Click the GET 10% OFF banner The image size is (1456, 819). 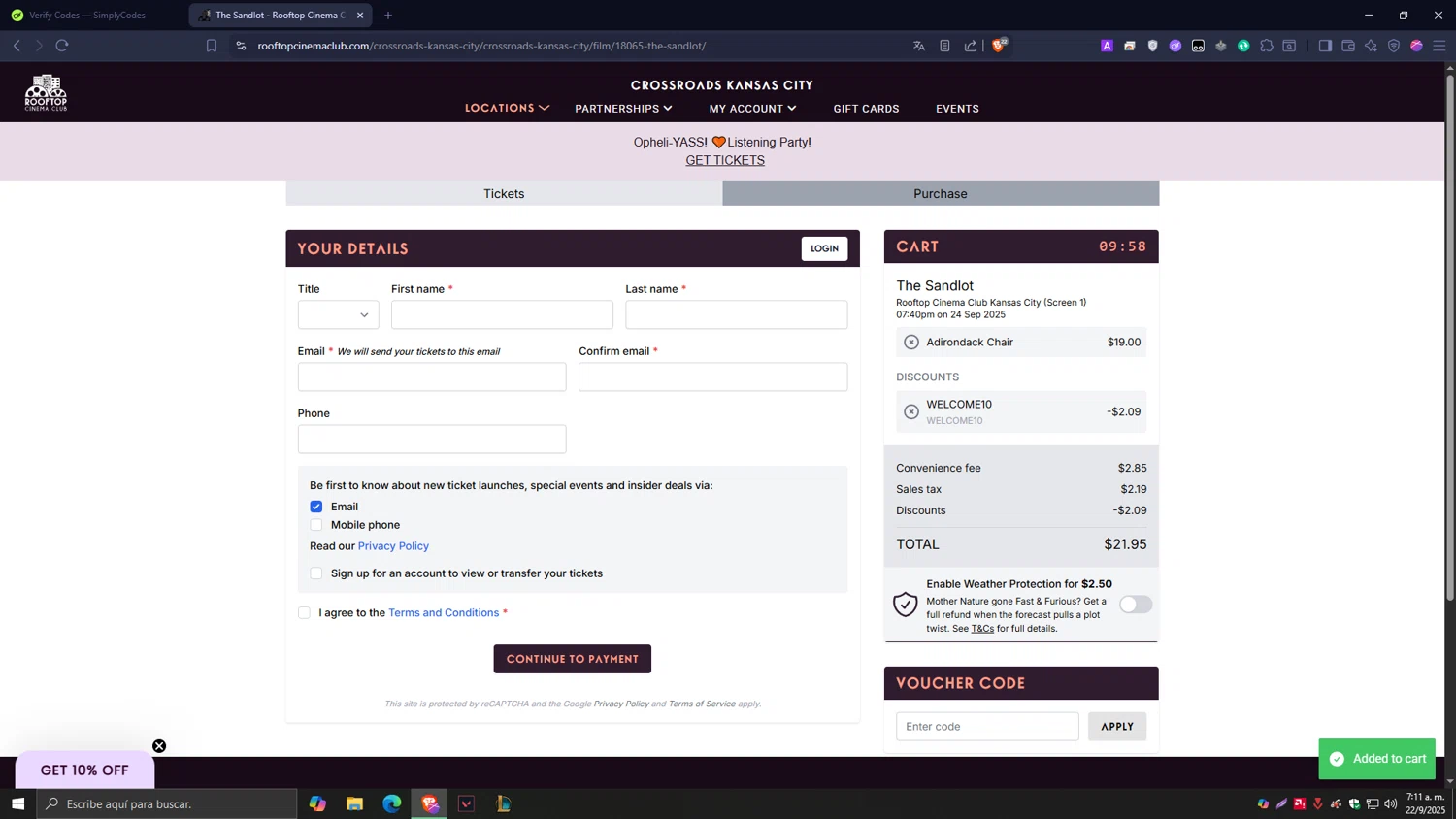tap(84, 770)
